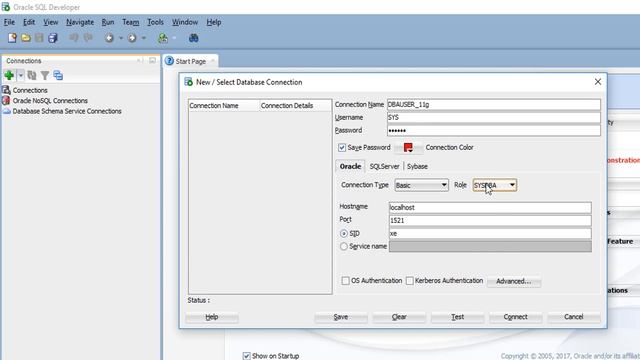Click the Advanced... button

tap(513, 281)
